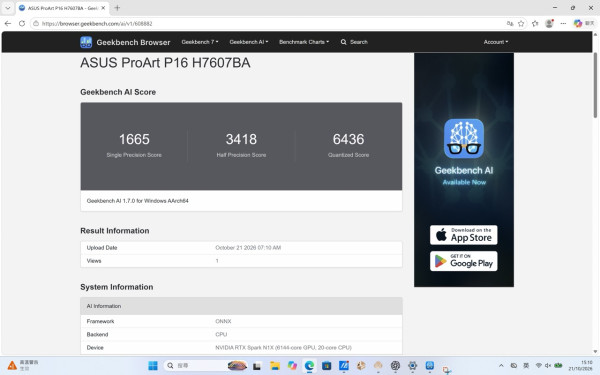Open the clock and date in taskbar
600x375 pixels.
tap(580, 365)
